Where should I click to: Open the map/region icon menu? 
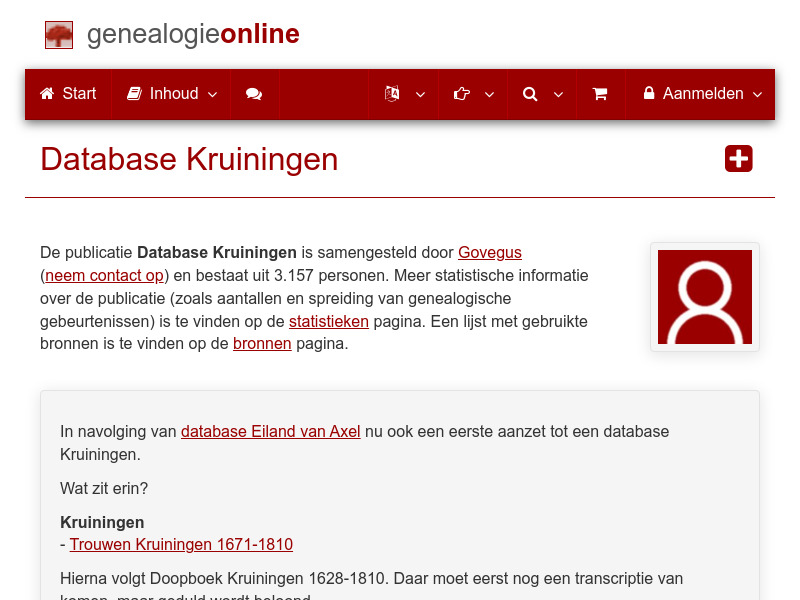tap(393, 93)
